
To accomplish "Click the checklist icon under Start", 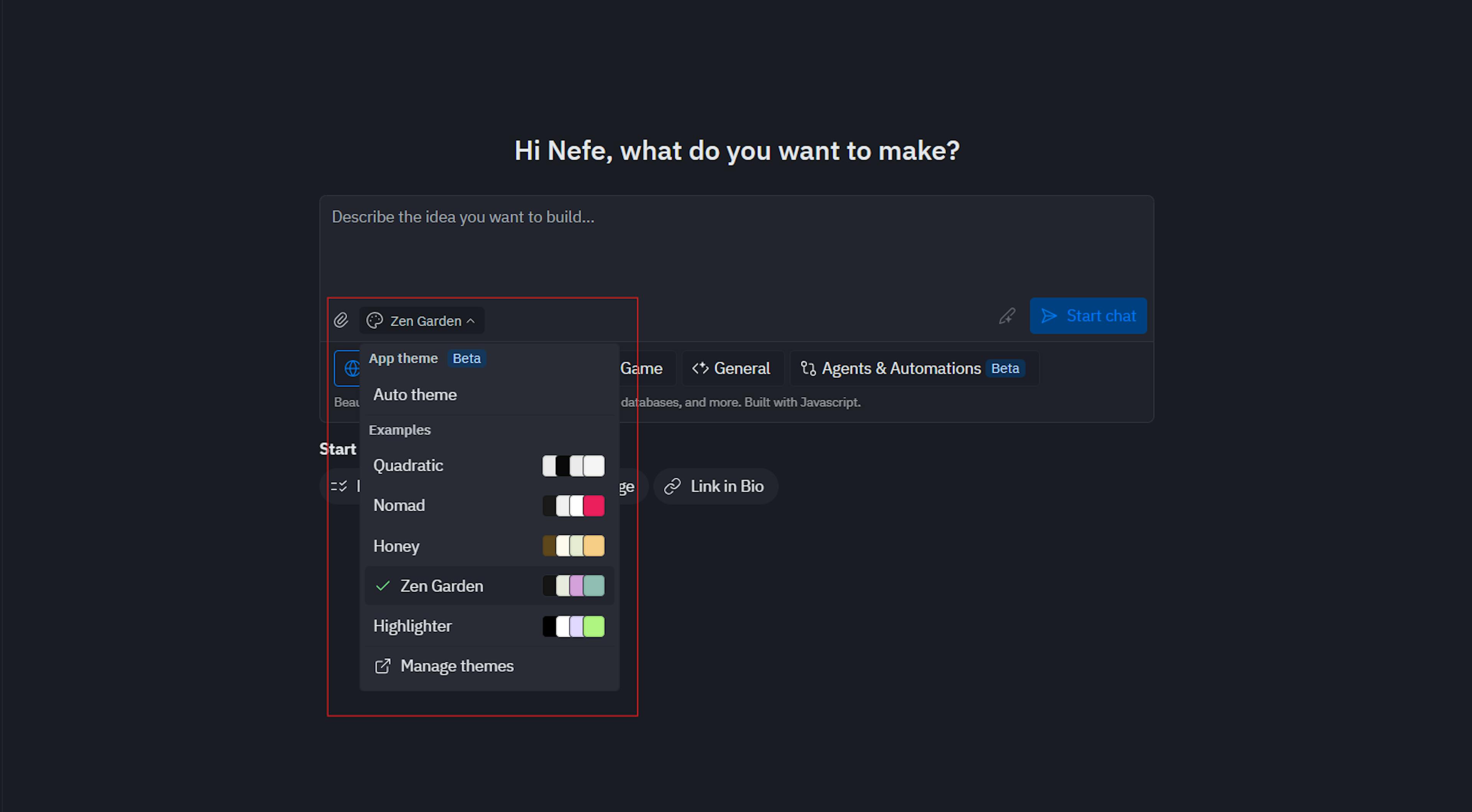I will pyautogui.click(x=339, y=486).
